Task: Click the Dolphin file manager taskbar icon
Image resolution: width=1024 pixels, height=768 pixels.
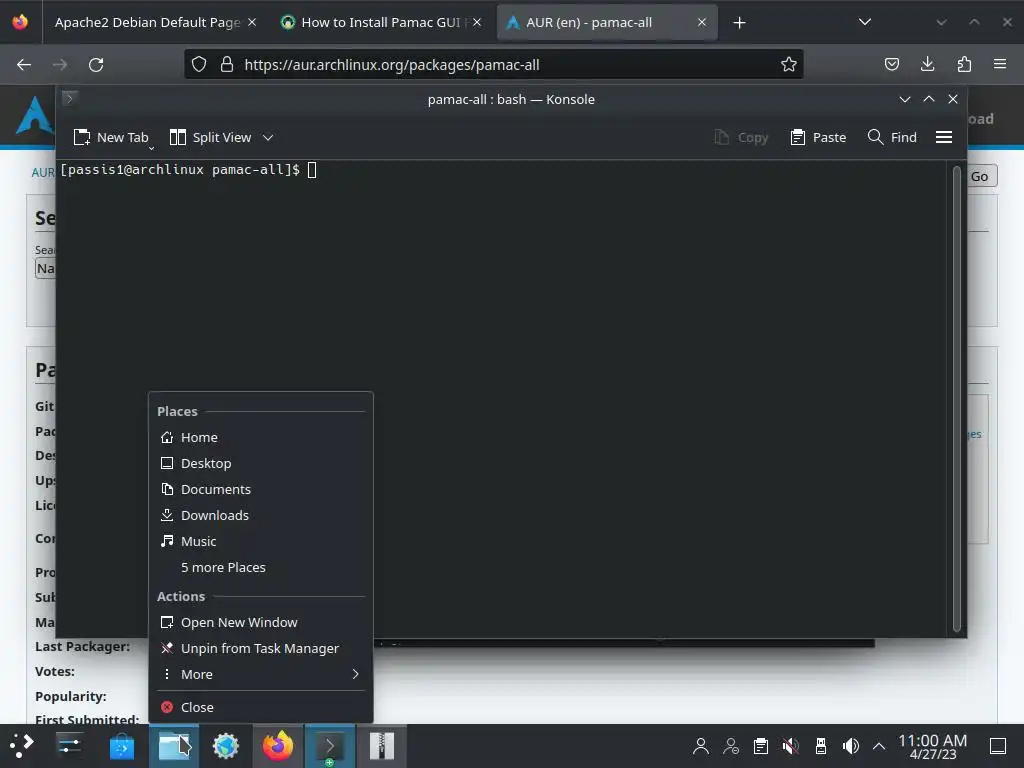Action: 174,746
